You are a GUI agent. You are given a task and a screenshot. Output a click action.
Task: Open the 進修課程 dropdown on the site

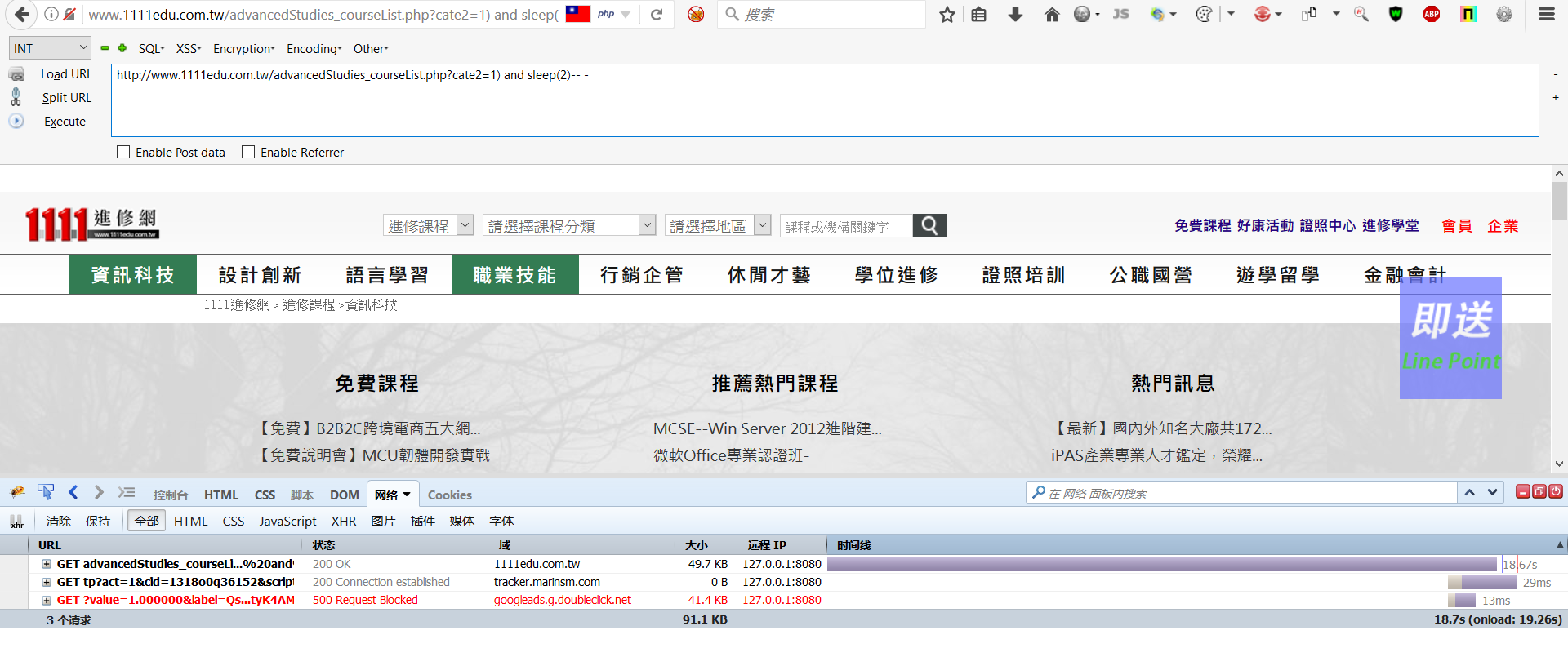point(429,225)
